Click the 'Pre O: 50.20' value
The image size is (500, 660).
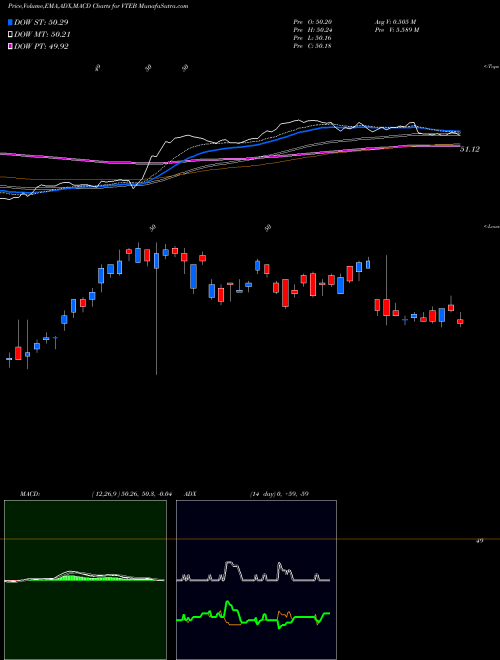pos(313,22)
